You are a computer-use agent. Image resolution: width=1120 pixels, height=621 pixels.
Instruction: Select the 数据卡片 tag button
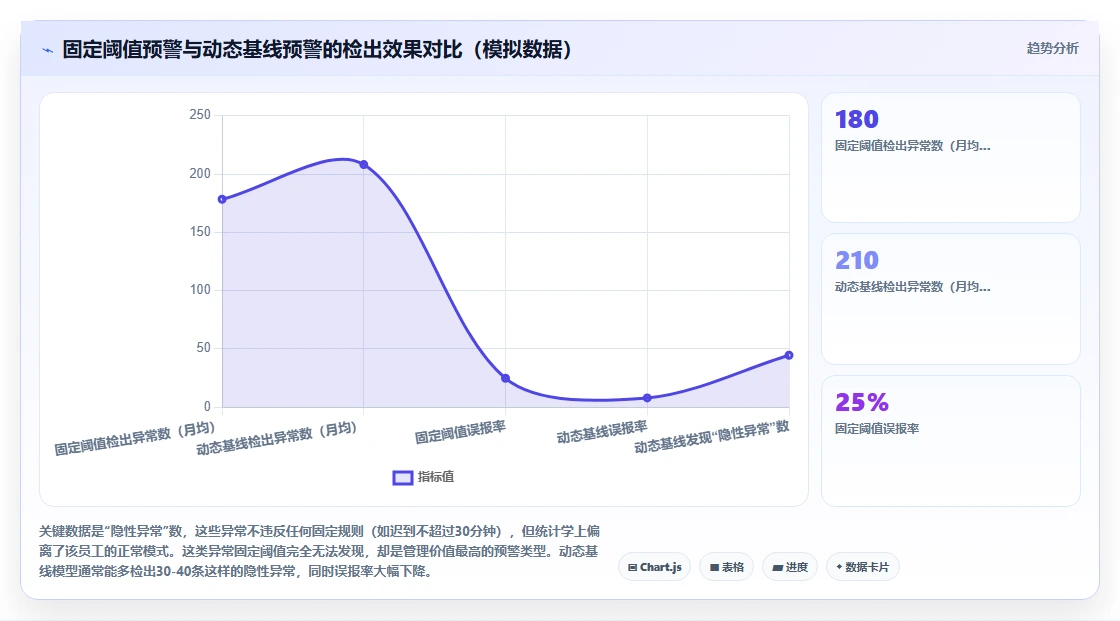862,567
